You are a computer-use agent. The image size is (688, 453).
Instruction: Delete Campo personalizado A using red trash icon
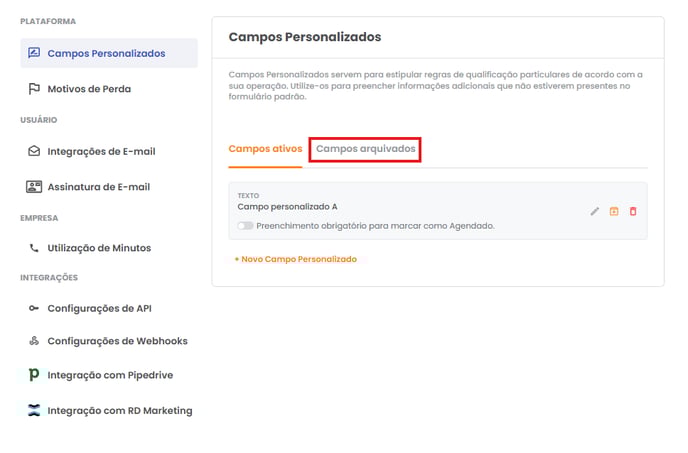[633, 212]
